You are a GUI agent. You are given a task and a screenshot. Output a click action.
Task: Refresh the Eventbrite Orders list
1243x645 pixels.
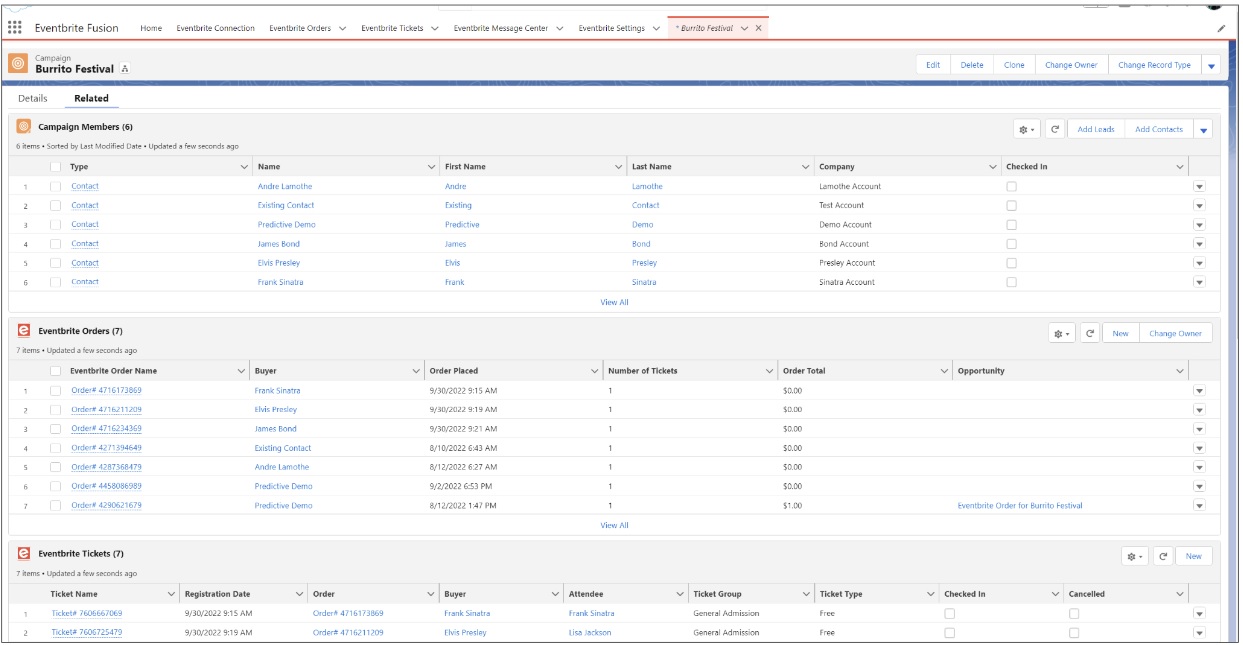[x=1089, y=333]
